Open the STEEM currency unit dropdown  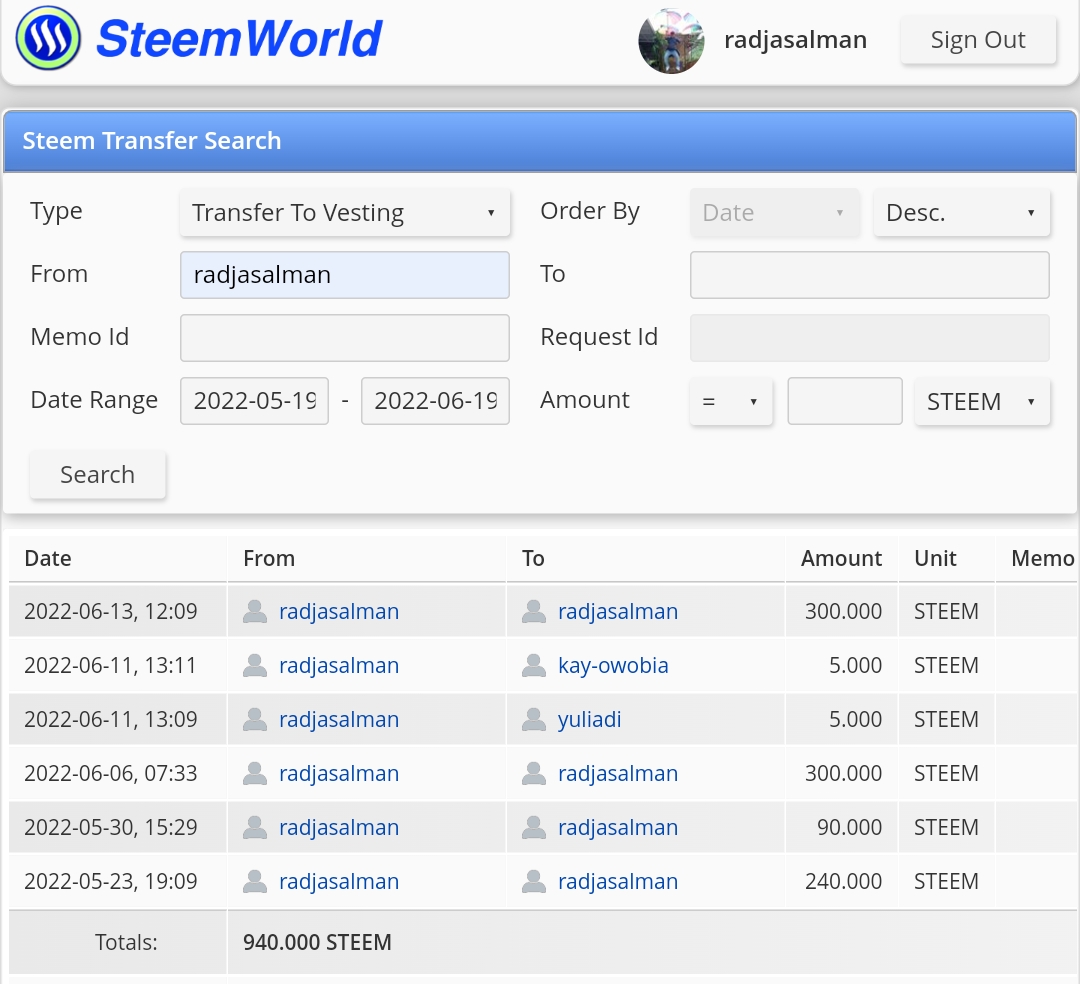[982, 401]
